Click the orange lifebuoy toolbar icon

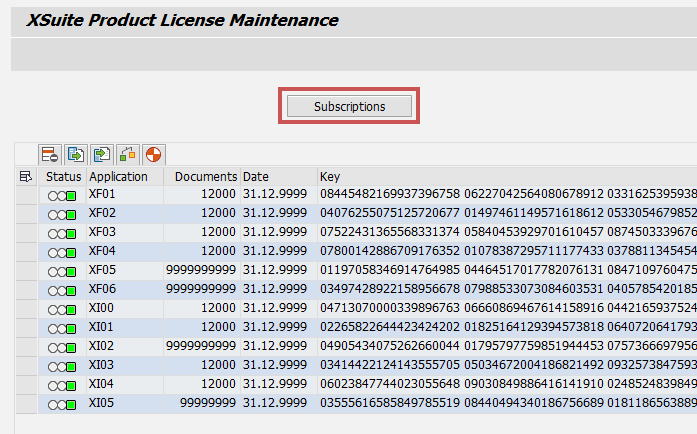pyautogui.click(x=153, y=154)
